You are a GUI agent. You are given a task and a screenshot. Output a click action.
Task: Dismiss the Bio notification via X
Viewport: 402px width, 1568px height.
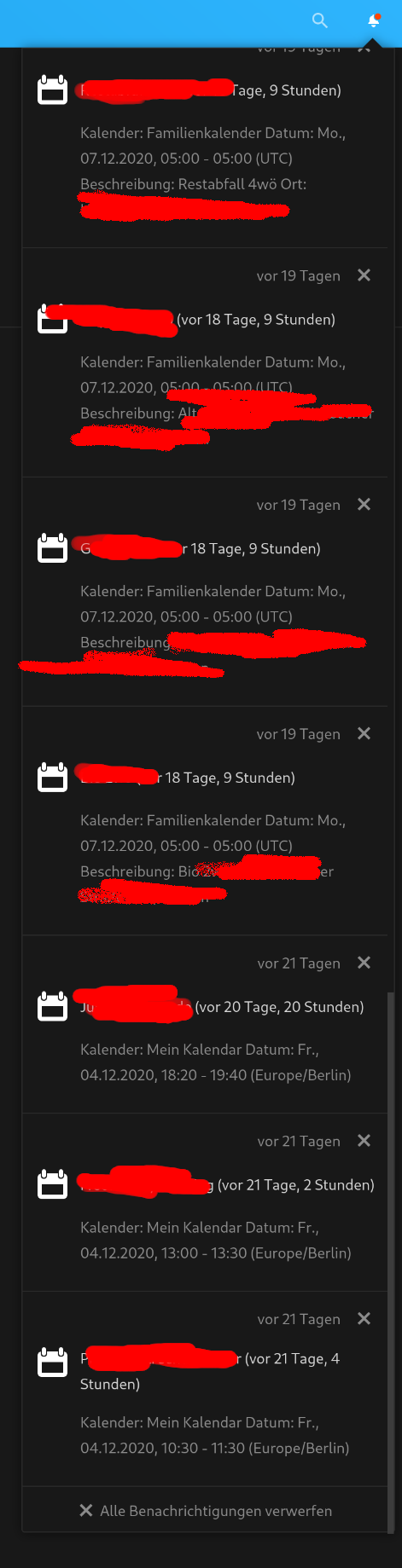[364, 734]
